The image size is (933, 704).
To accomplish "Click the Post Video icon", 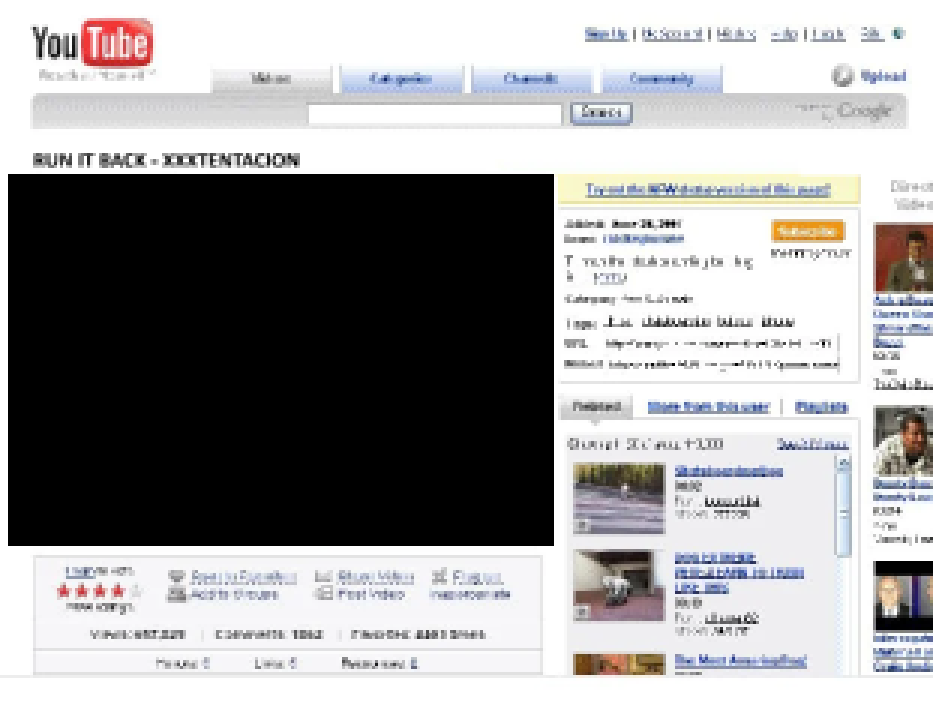I will click(323, 593).
